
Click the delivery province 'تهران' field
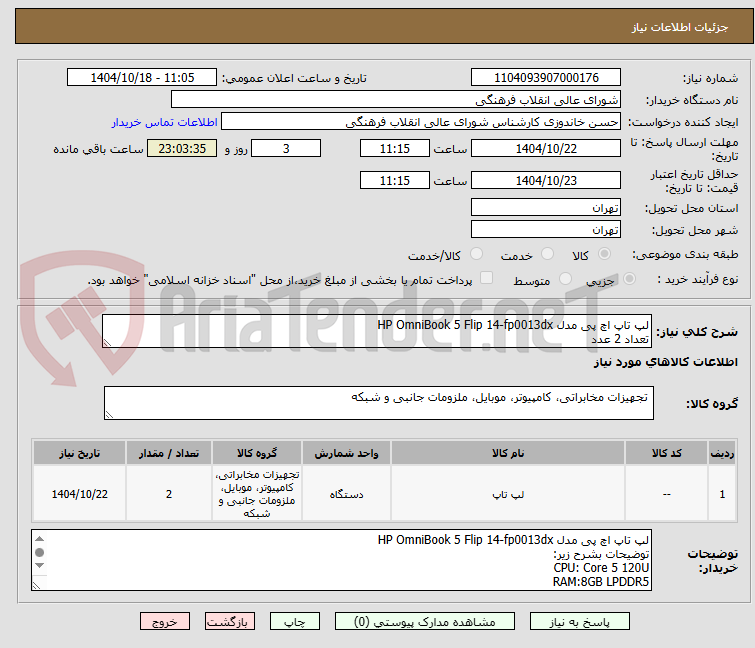pyautogui.click(x=546, y=207)
